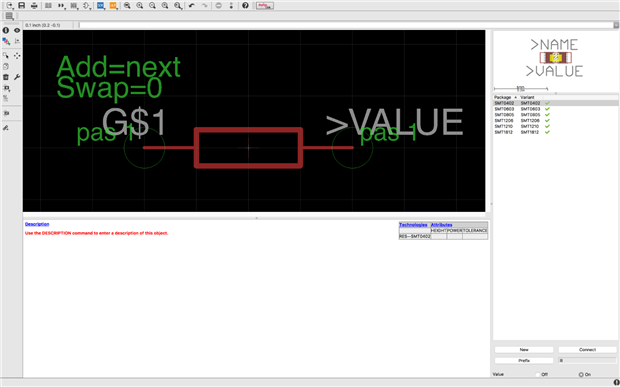Viewport: 620px width, 387px height.
Task: Click into the command line input field
Action: pos(346,25)
